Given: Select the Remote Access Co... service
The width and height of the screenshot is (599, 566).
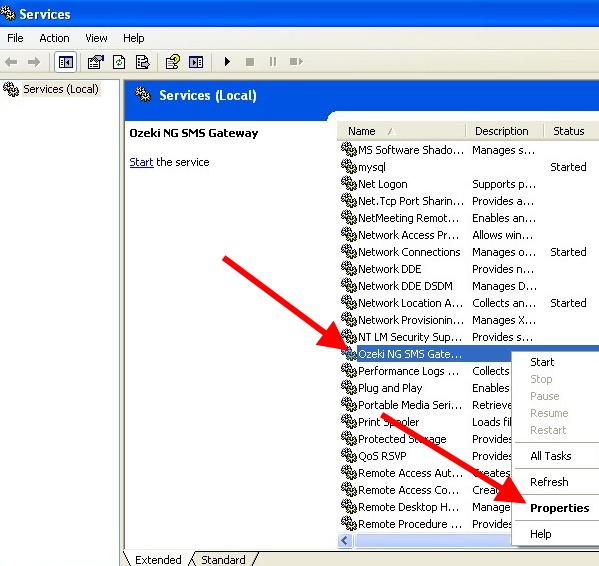Looking at the screenshot, I should pyautogui.click(x=408, y=490).
